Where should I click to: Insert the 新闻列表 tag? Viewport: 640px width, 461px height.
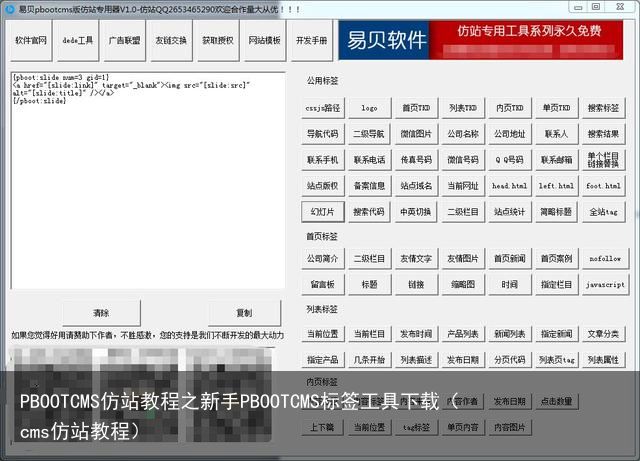510,334
